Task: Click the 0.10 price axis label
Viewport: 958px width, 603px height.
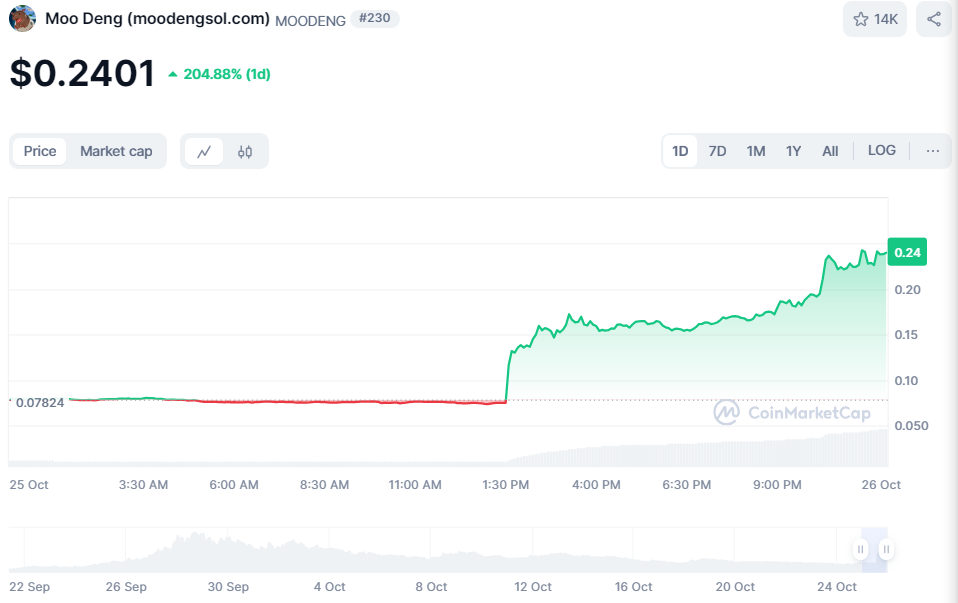Action: click(x=906, y=381)
